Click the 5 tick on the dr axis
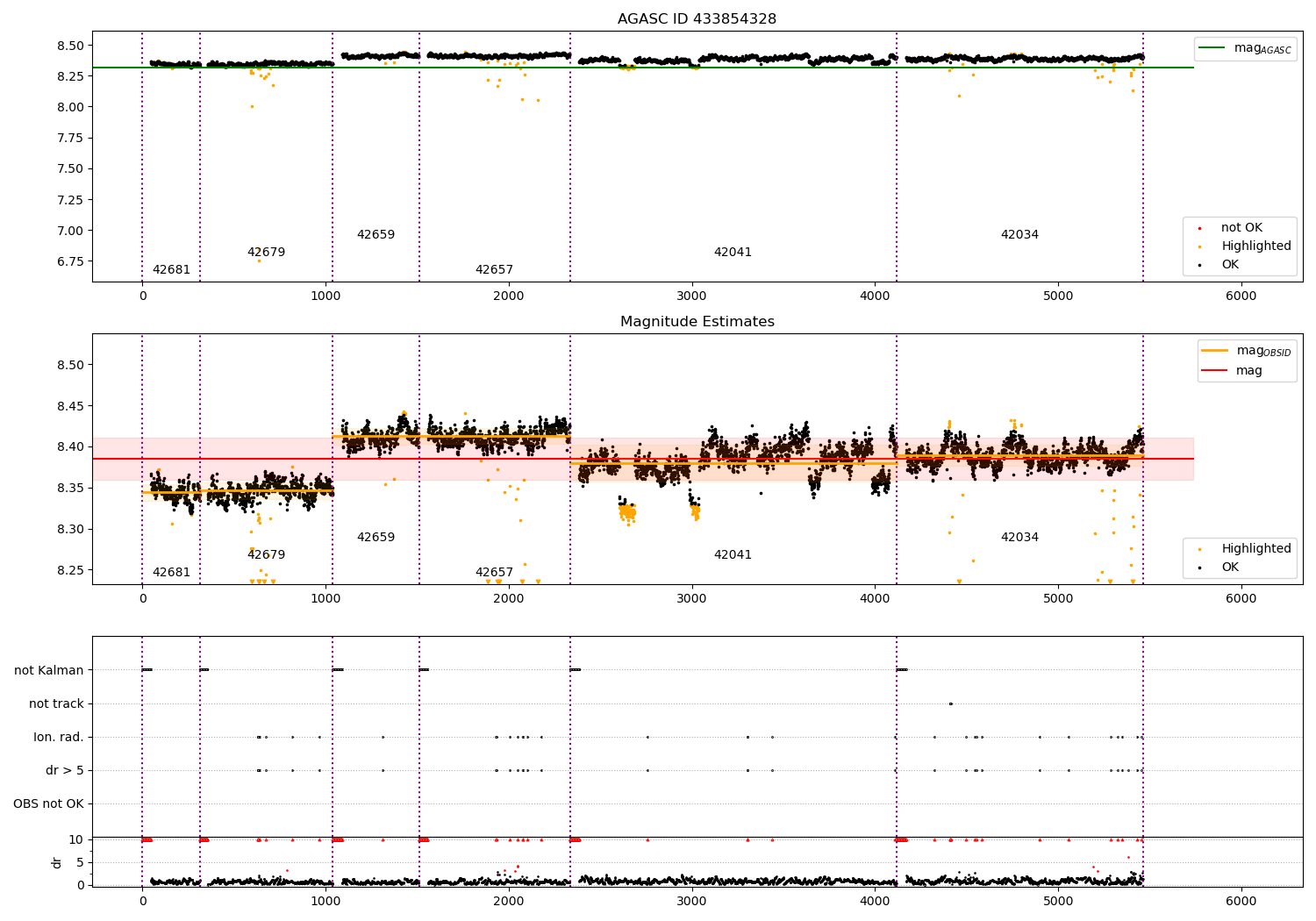 80,862
